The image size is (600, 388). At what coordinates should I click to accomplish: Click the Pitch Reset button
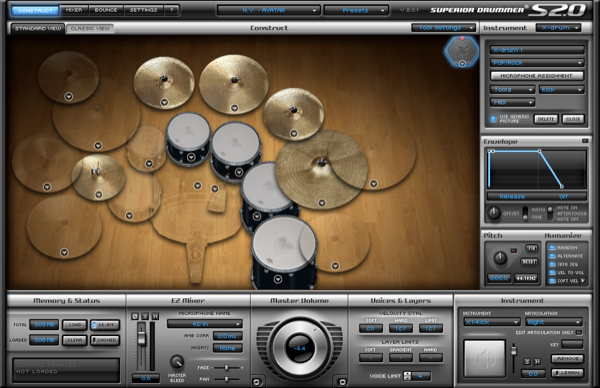530,262
